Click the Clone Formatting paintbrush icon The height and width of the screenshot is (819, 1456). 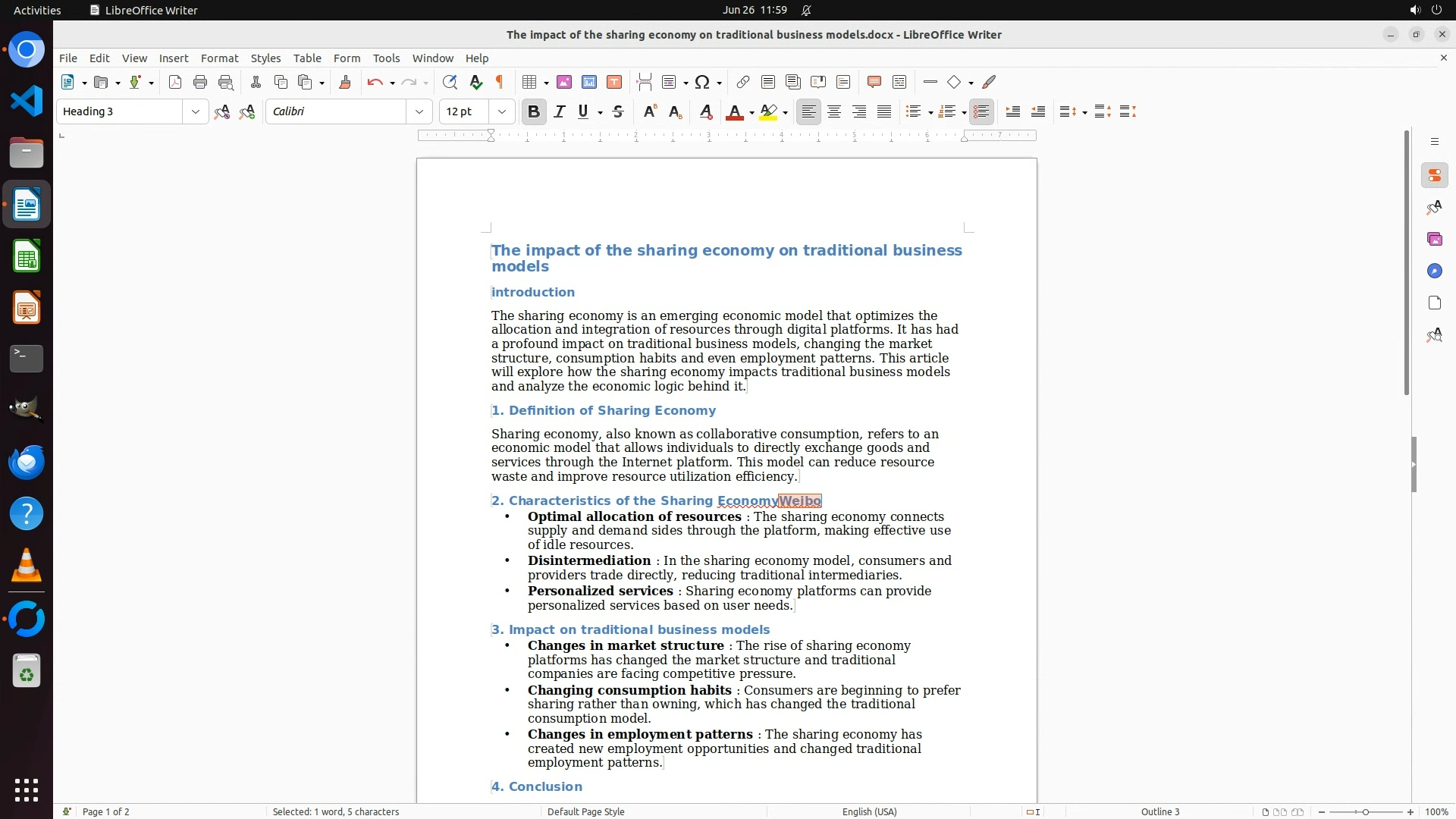tap(345, 82)
